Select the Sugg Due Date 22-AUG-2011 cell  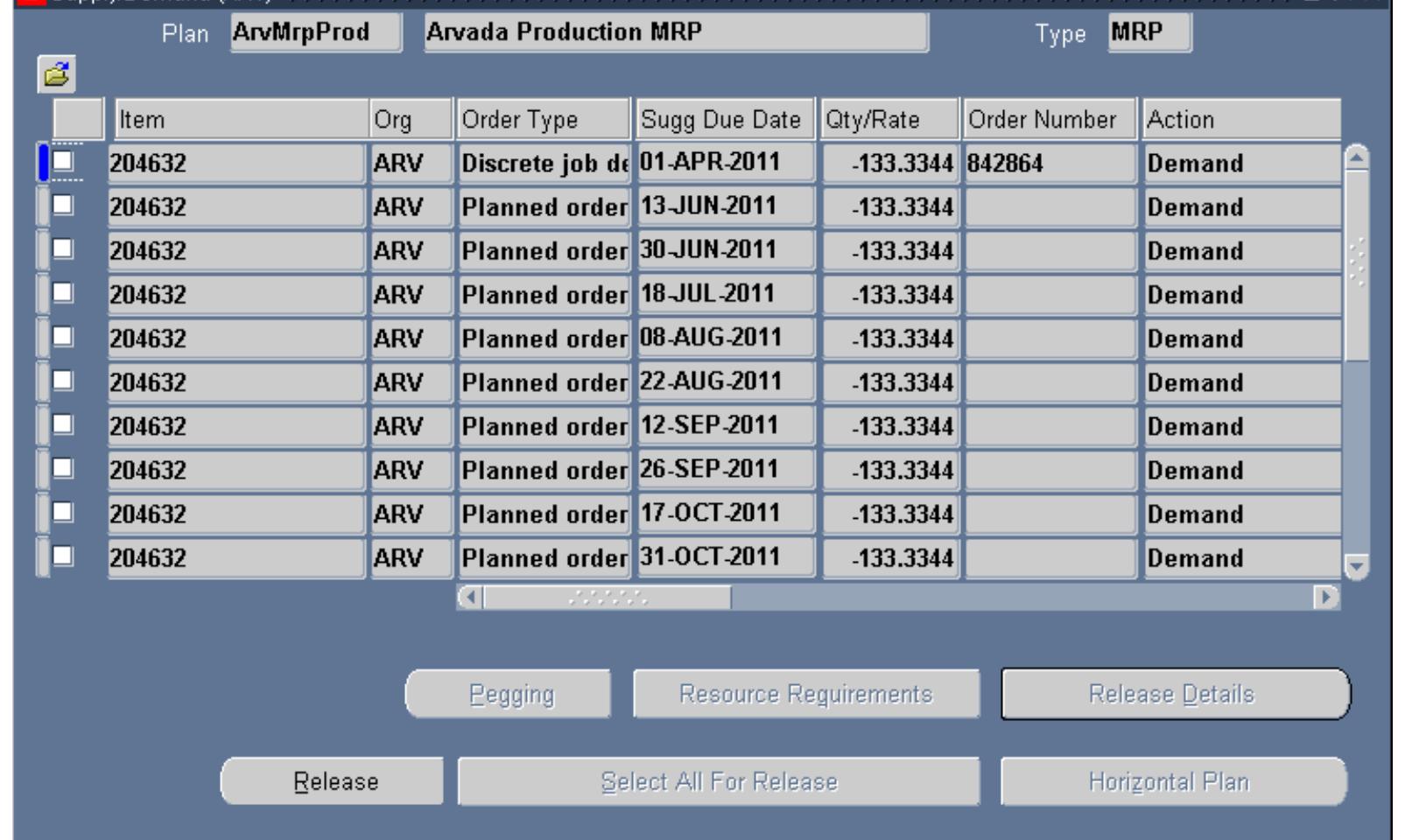[725, 381]
